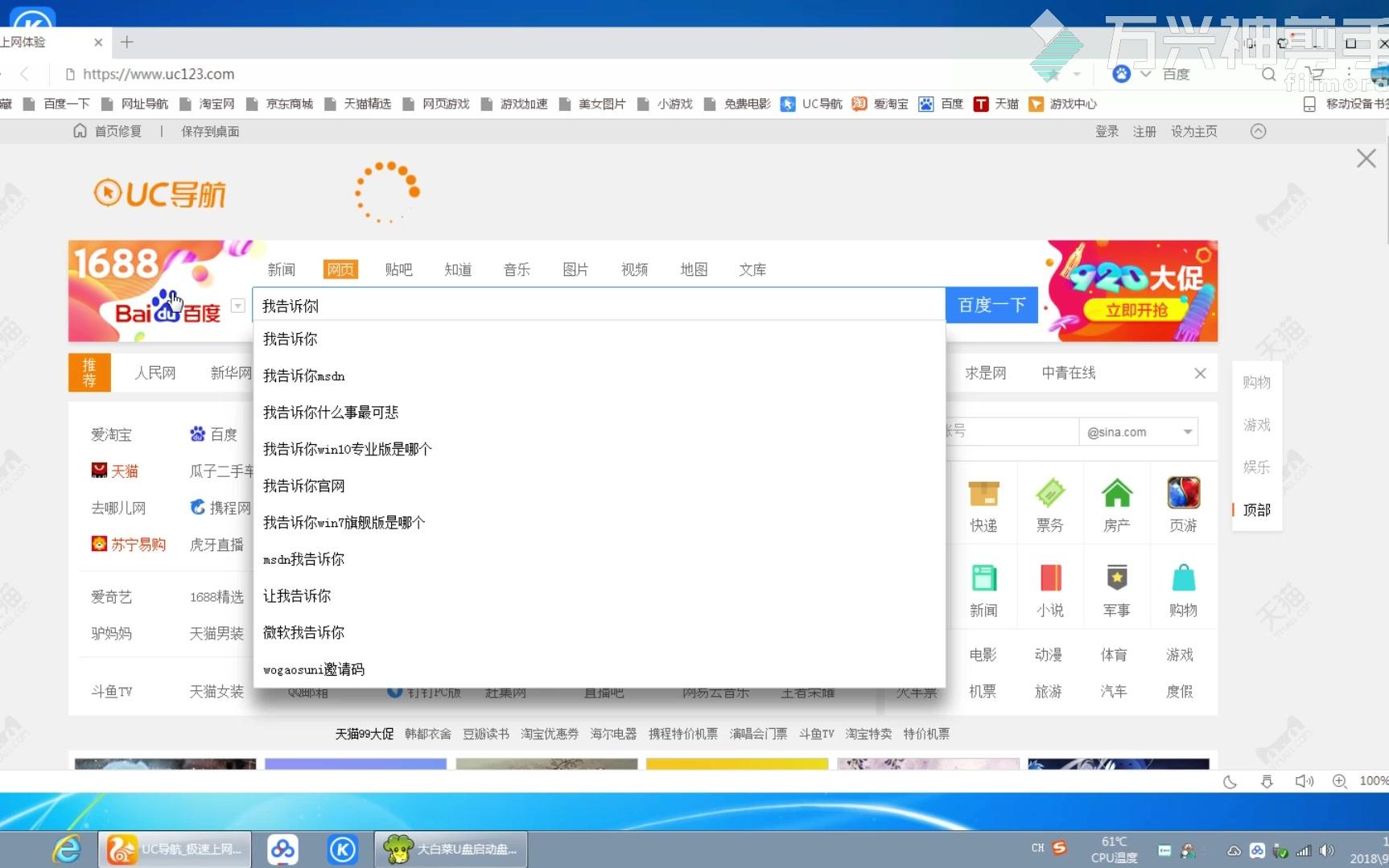Click the 新闻 news icon in grid
This screenshot has height=868, width=1389.
click(983, 578)
